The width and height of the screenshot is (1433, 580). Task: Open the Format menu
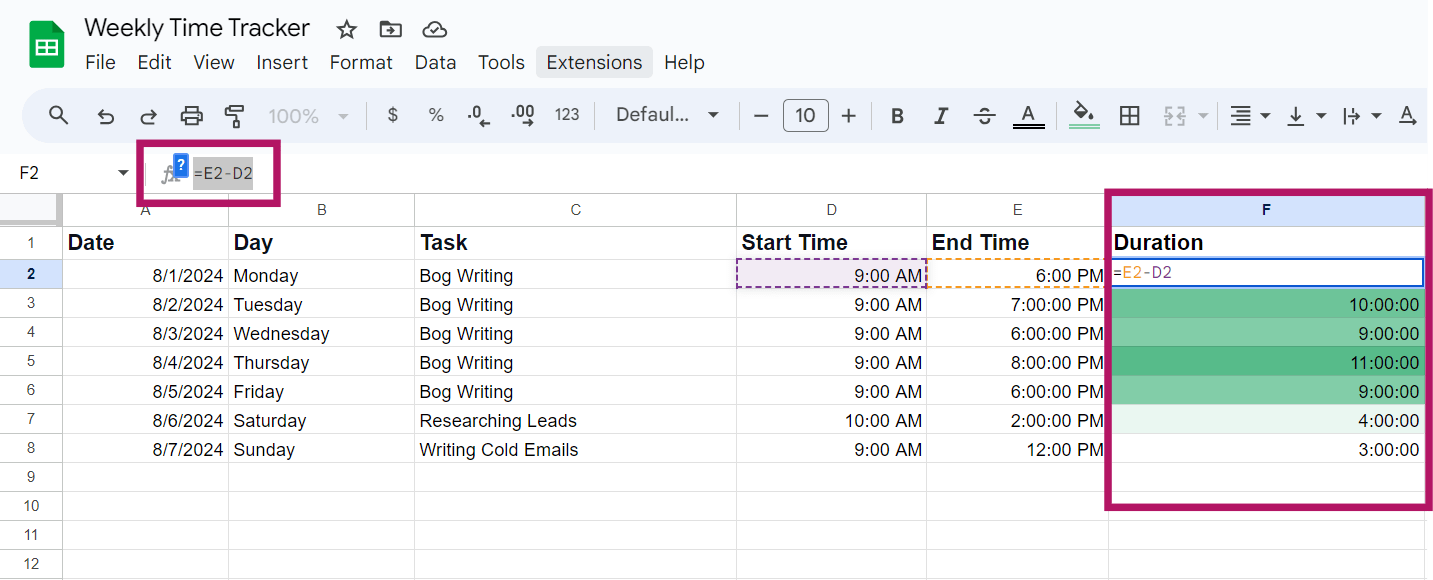click(x=360, y=62)
